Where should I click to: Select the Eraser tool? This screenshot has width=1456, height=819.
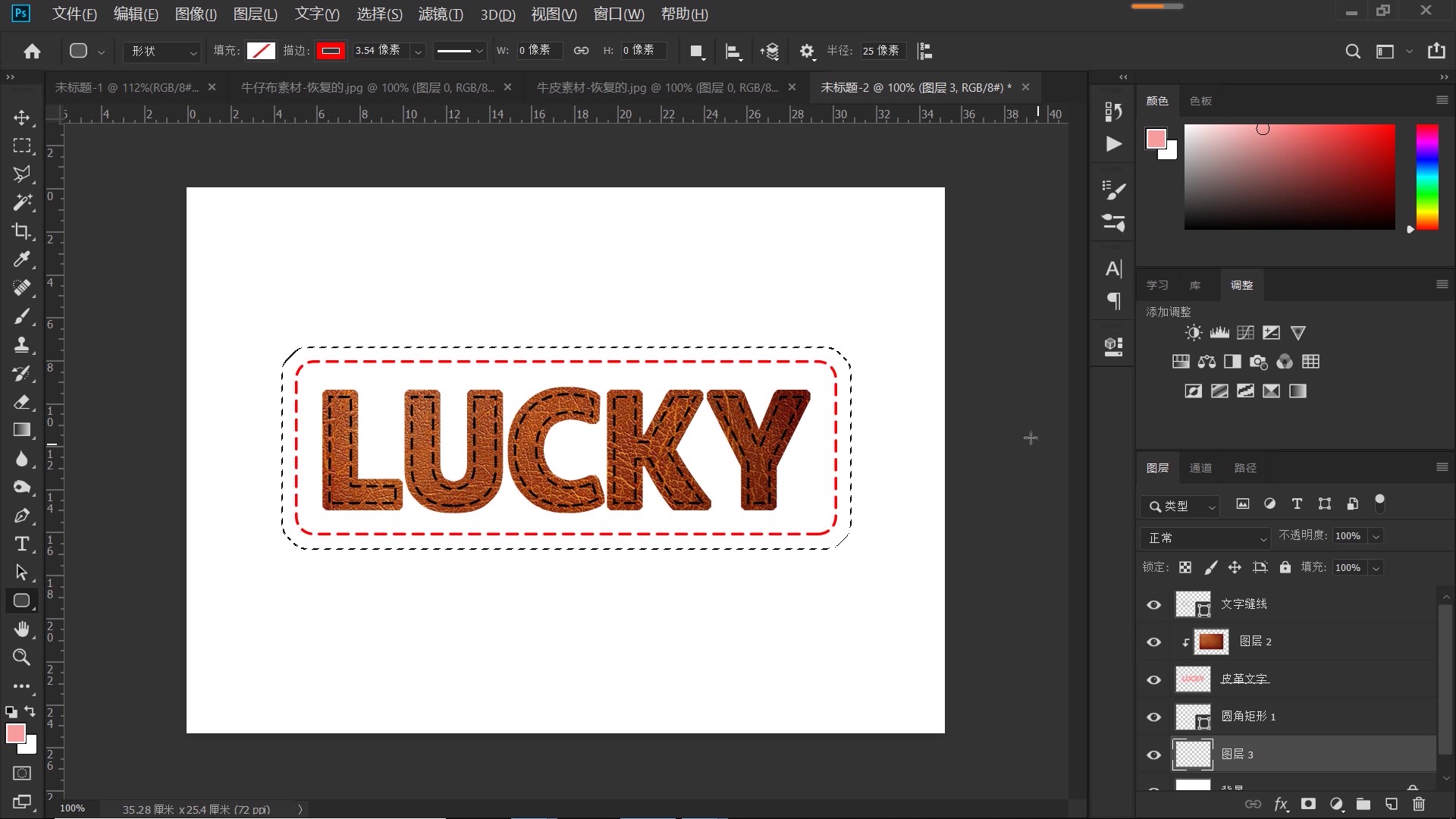(x=22, y=402)
